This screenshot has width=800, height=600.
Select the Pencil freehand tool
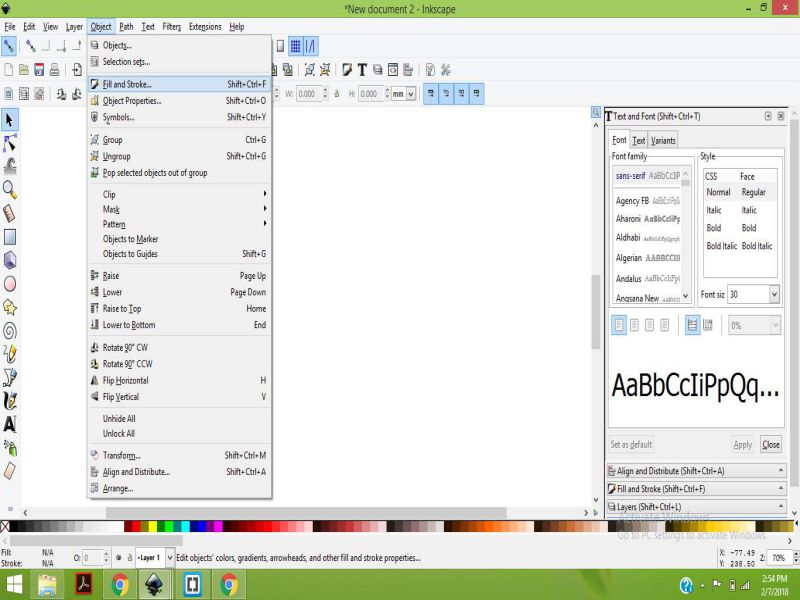[9, 354]
